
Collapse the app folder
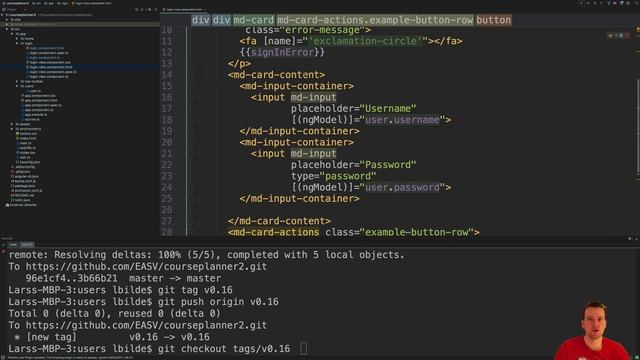coord(12,34)
